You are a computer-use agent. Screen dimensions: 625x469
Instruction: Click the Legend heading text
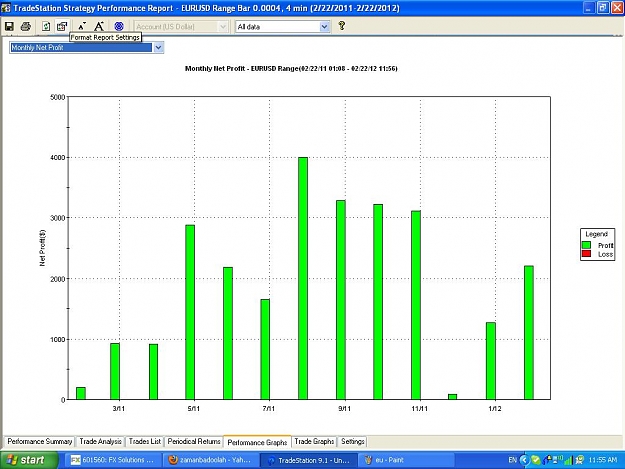pyautogui.click(x=597, y=234)
